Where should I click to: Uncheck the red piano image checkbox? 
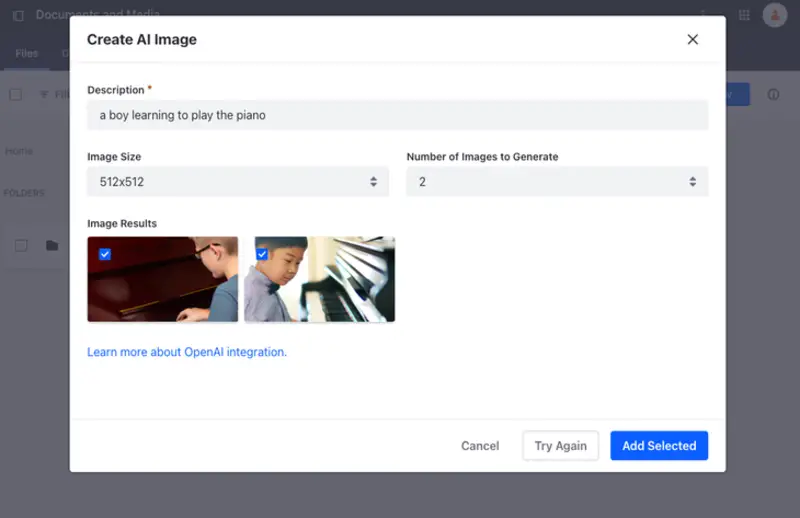105,254
